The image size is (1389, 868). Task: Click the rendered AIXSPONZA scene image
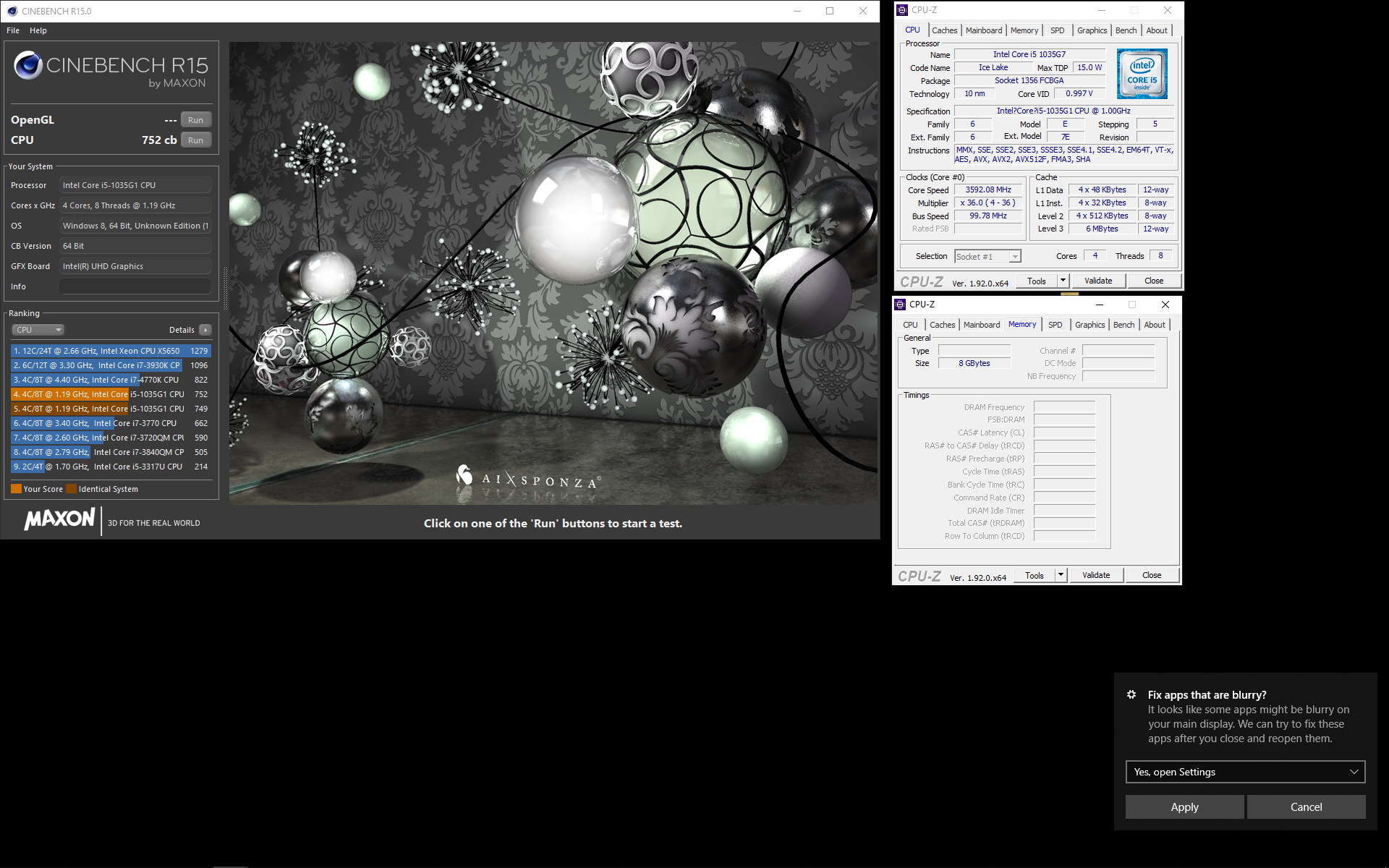coord(553,273)
